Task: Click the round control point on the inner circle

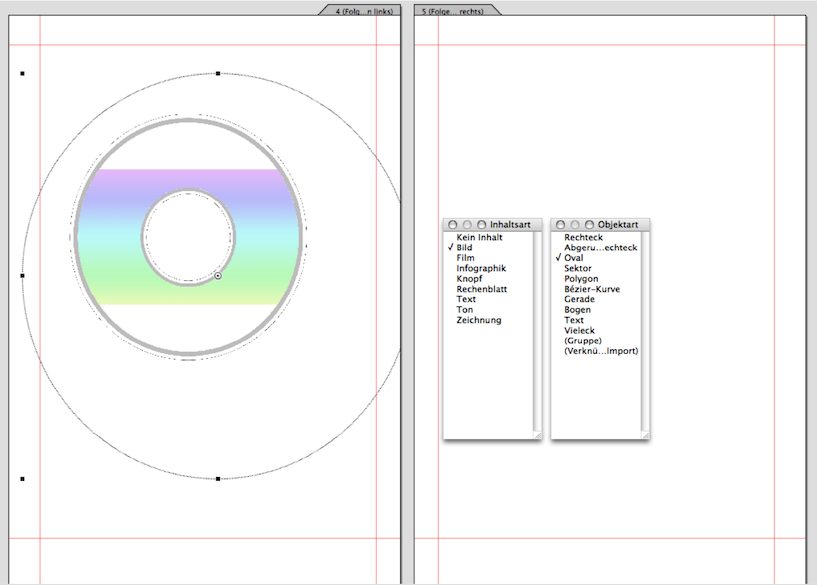Action: click(x=218, y=275)
